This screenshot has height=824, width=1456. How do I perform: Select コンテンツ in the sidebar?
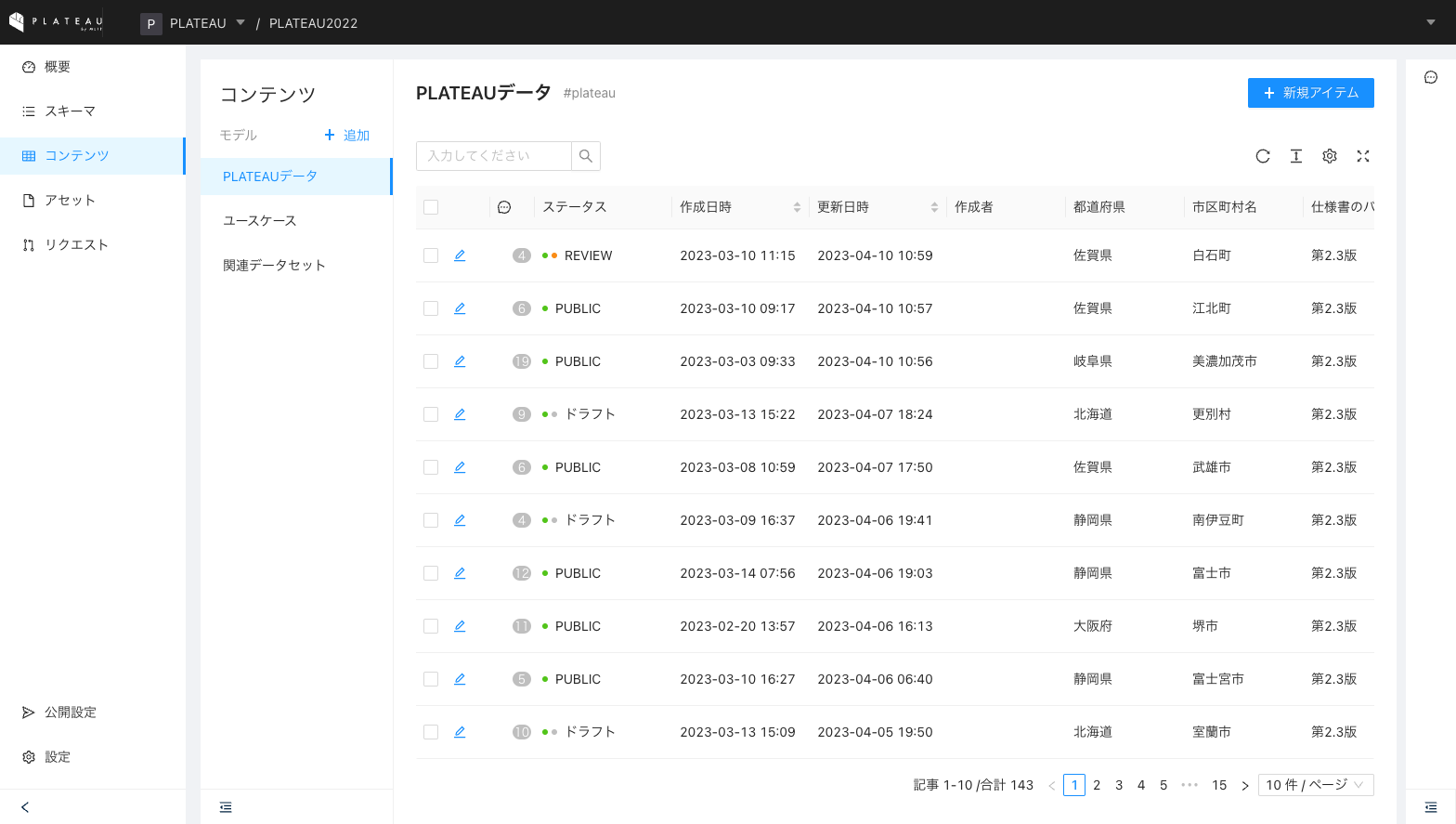pyautogui.click(x=93, y=156)
